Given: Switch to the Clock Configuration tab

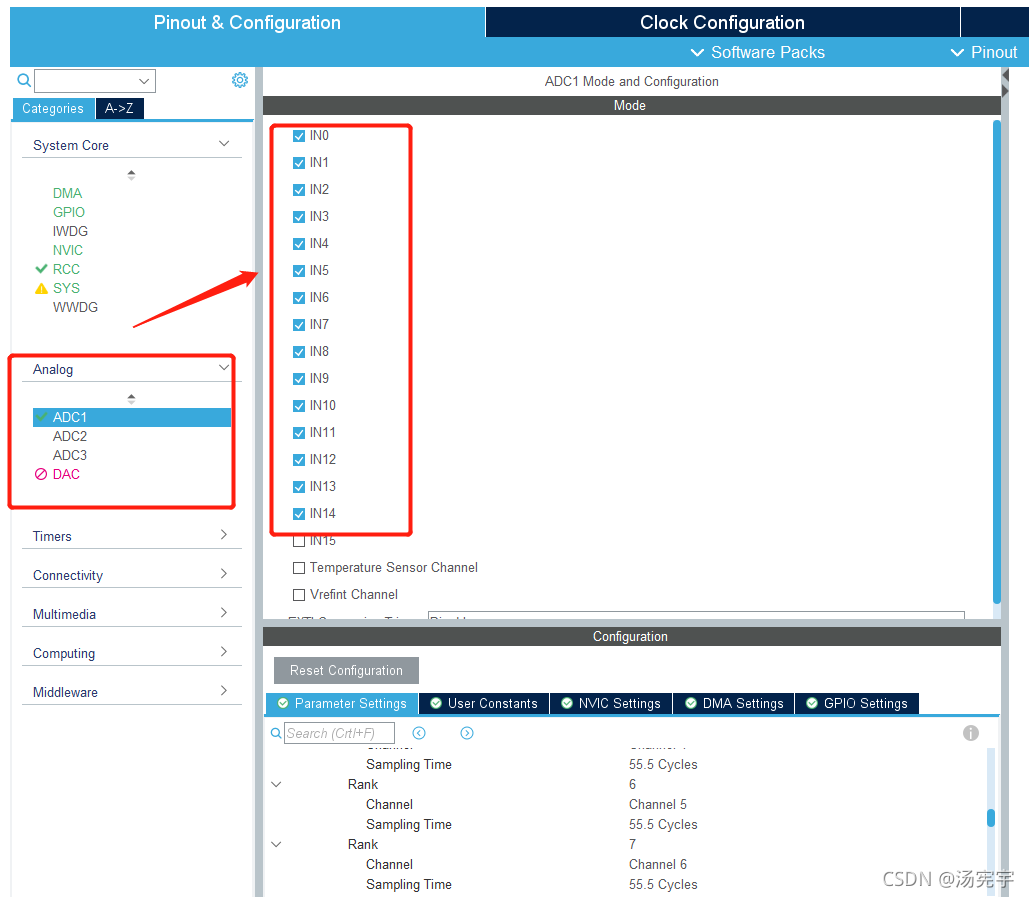Looking at the screenshot, I should click(722, 22).
